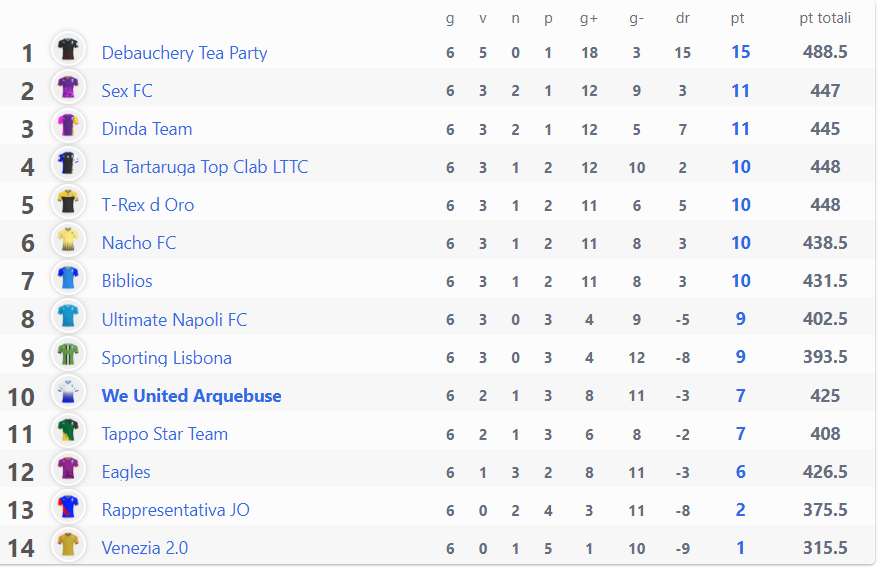Image resolution: width=881 pixels, height=573 pixels.
Task: Click Debauchery Tea Party black jersey icon
Action: tap(68, 49)
